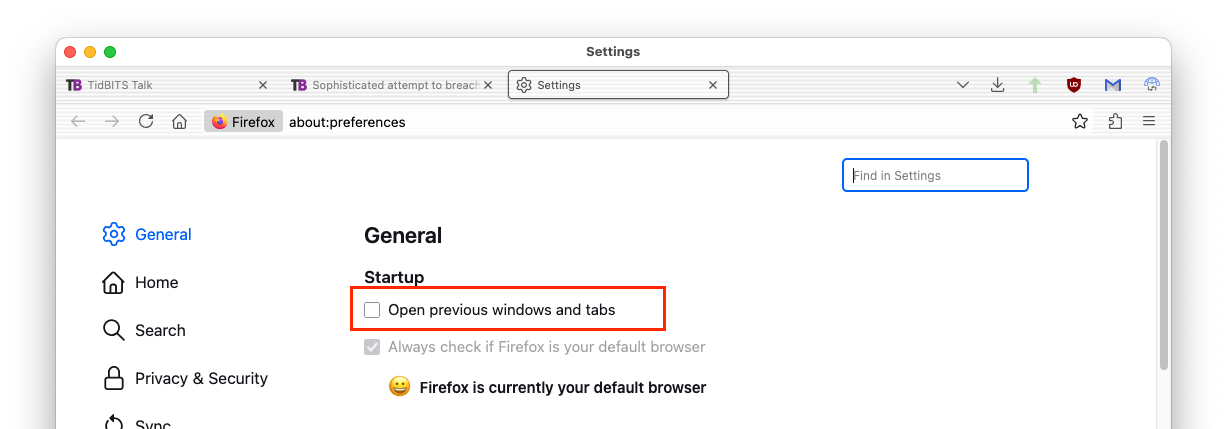Go to the Home page icon
Screen dimensions: 1227x429
point(179,121)
